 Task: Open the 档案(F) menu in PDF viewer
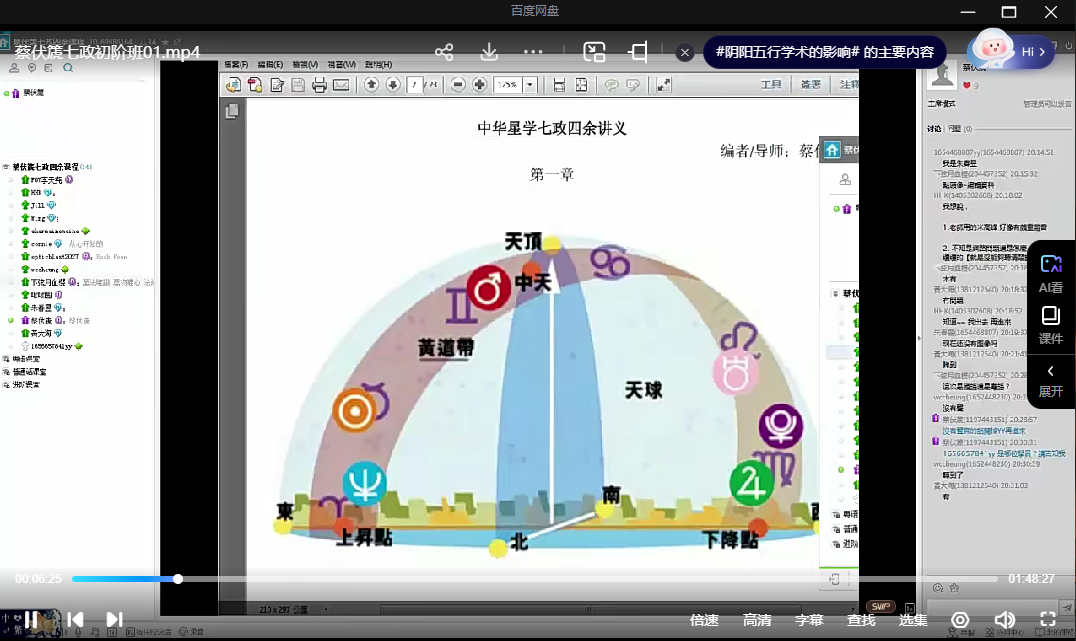(236, 65)
